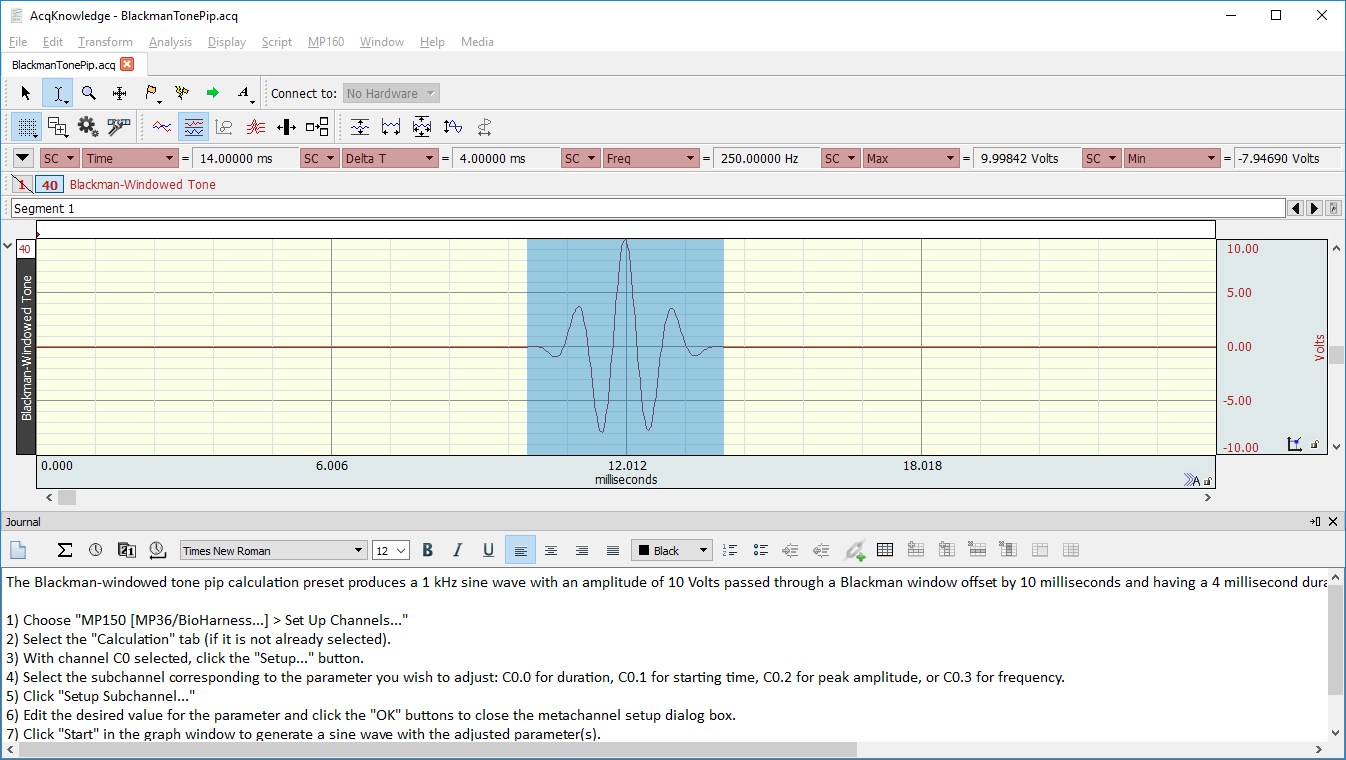Screen dimensions: 1346x760
Task: Open the Freq measurement dropdown
Action: pyautogui.click(x=650, y=158)
